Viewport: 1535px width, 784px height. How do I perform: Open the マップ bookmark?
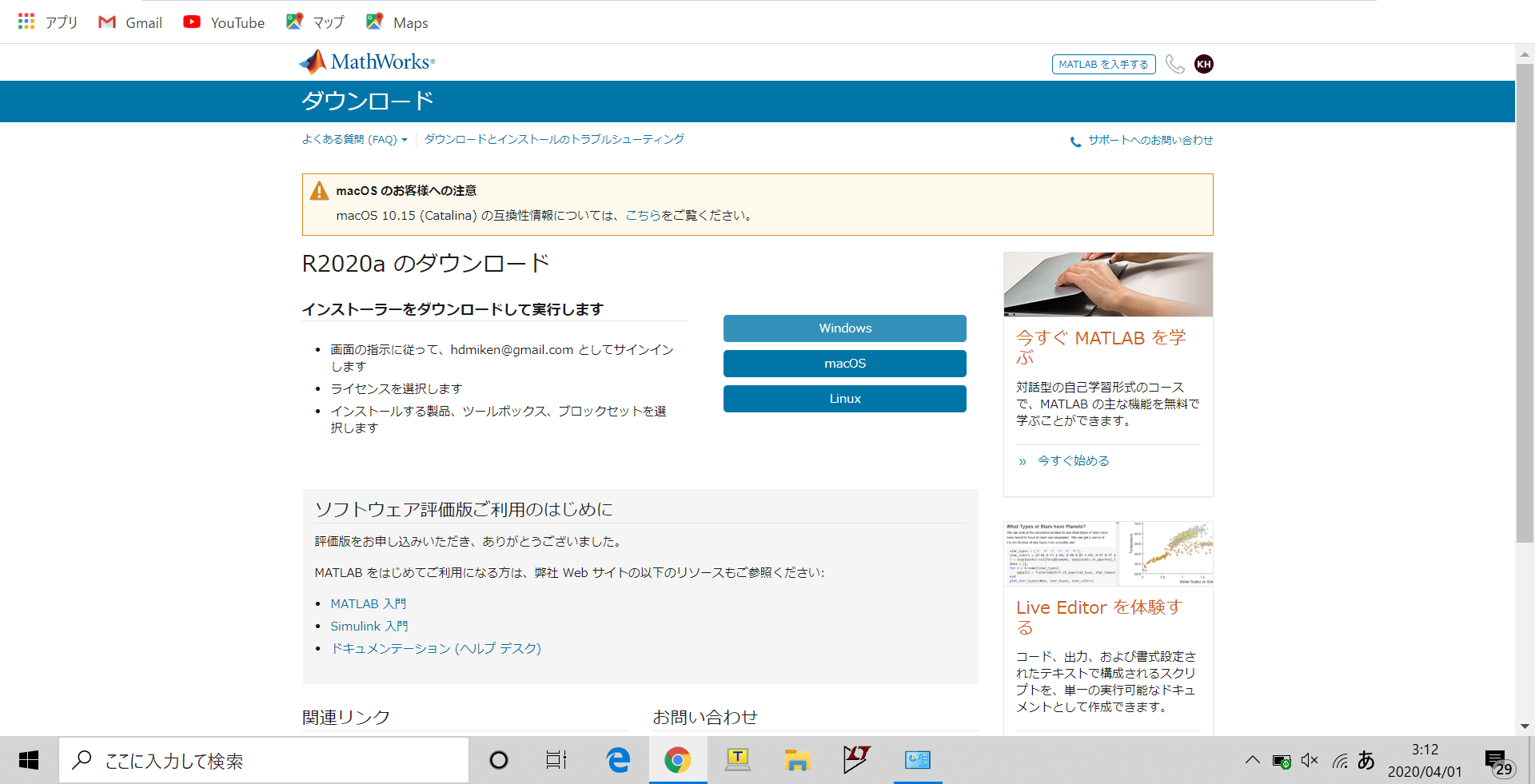pyautogui.click(x=315, y=22)
